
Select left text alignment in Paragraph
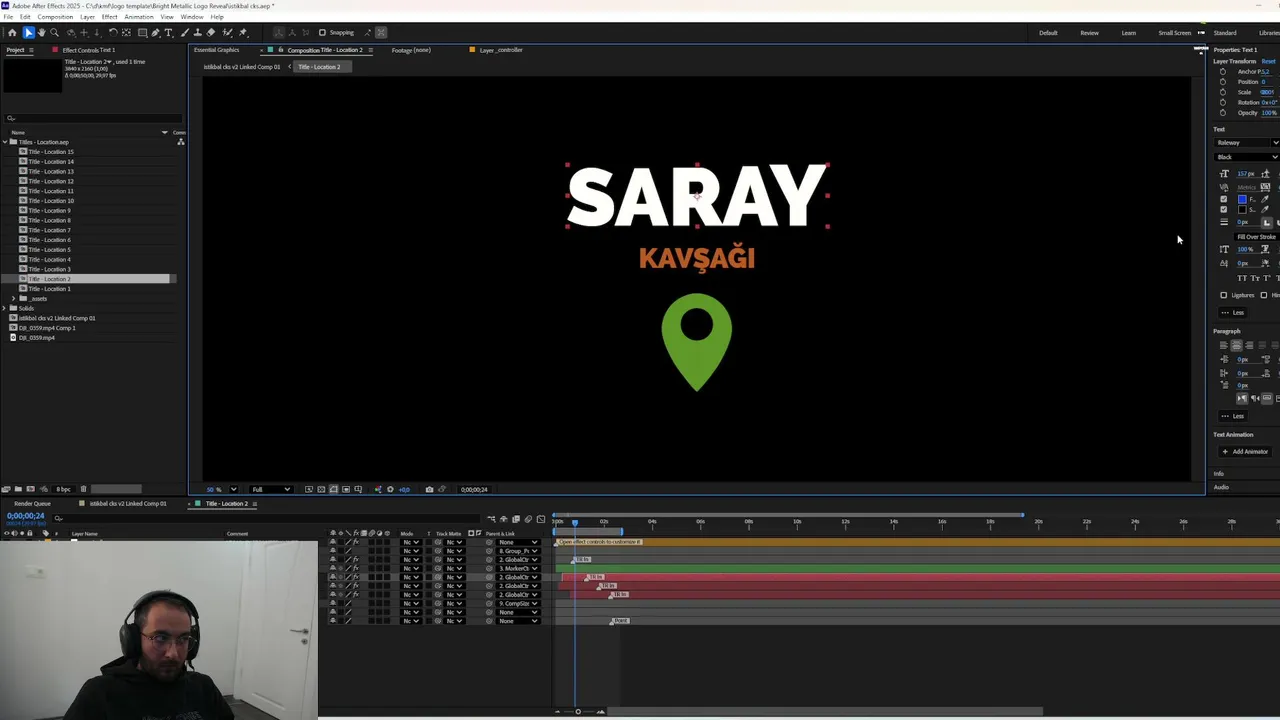pos(1223,345)
